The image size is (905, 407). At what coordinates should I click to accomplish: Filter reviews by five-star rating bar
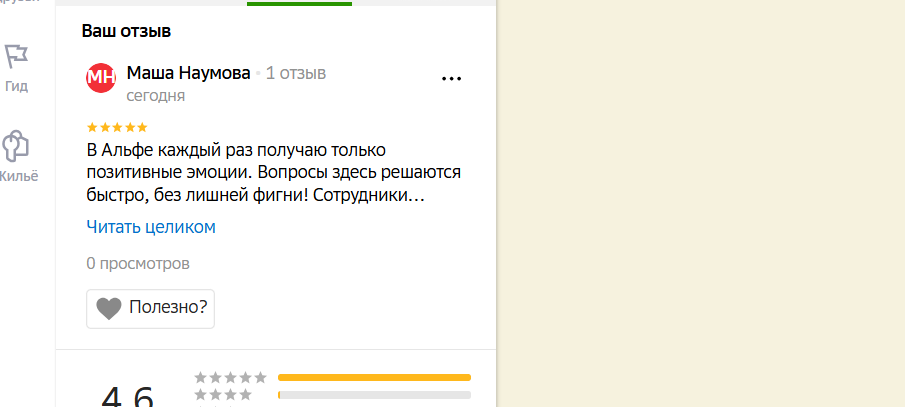tap(375, 378)
